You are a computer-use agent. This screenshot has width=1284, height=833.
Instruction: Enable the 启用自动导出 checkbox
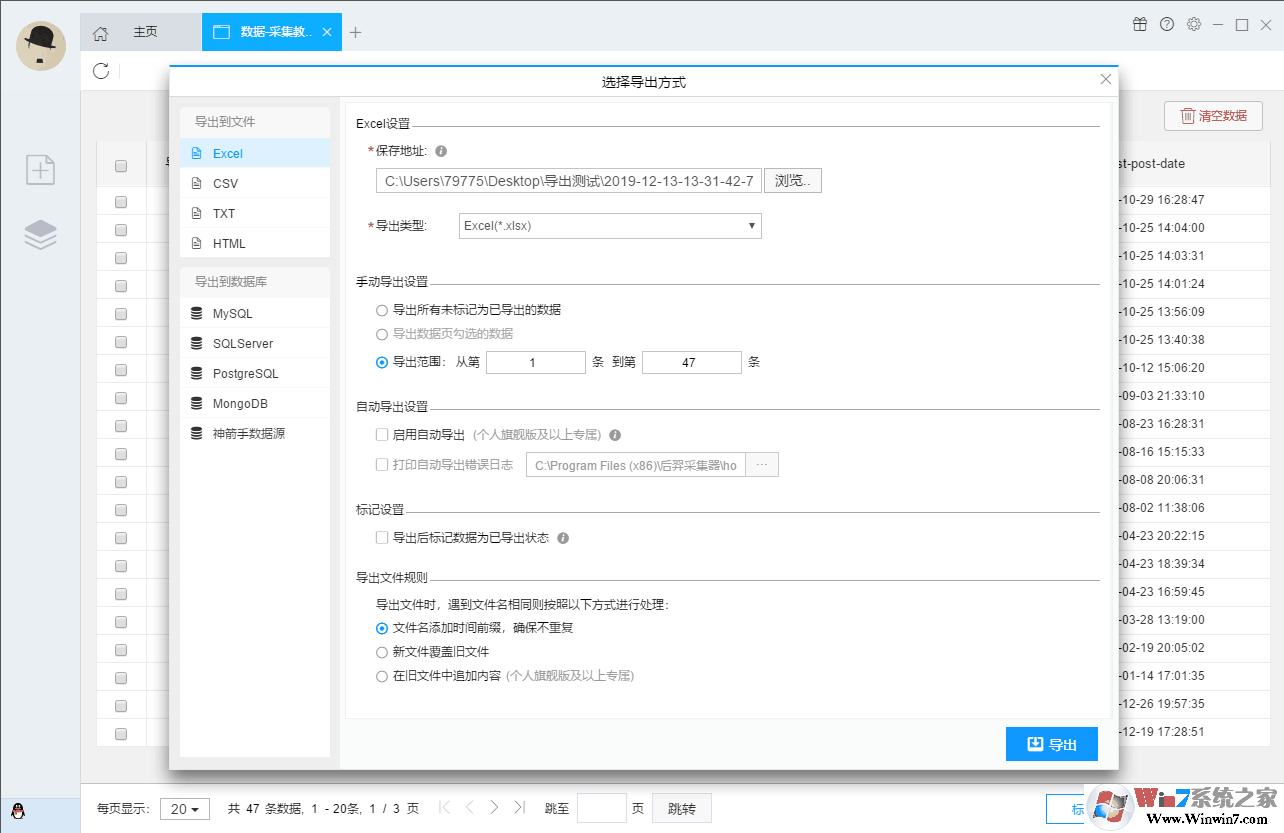pos(381,434)
